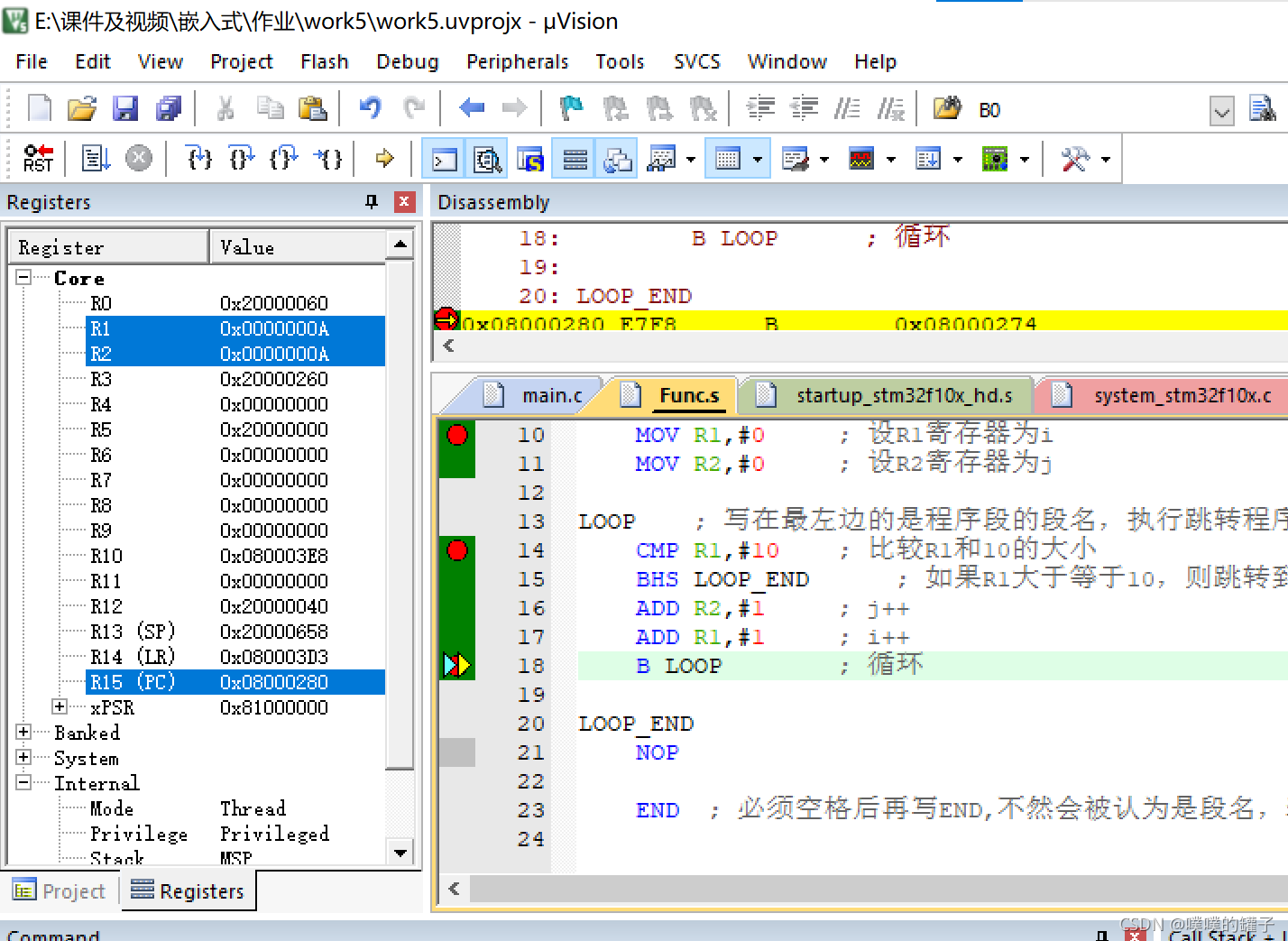Click the Value column header
Image resolution: width=1288 pixels, height=941 pixels.
point(299,246)
